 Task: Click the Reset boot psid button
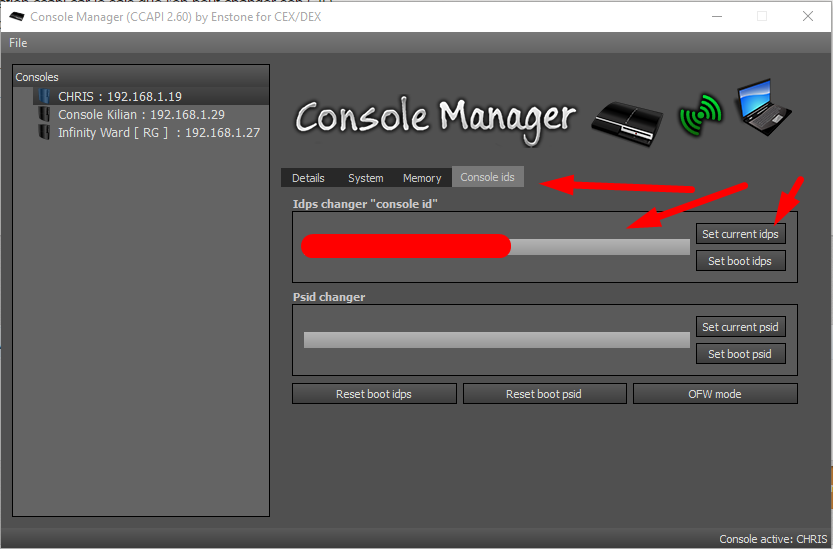(x=545, y=394)
